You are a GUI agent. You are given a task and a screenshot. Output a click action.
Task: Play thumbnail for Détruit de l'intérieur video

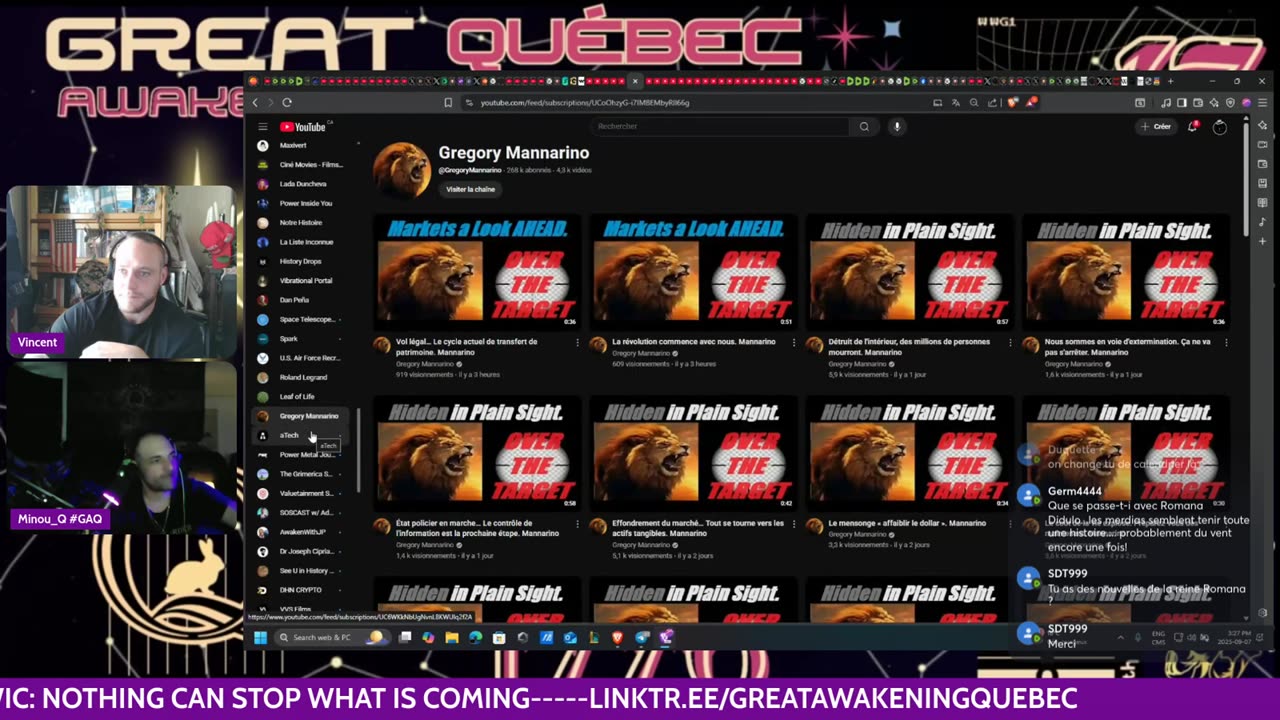(x=910, y=272)
